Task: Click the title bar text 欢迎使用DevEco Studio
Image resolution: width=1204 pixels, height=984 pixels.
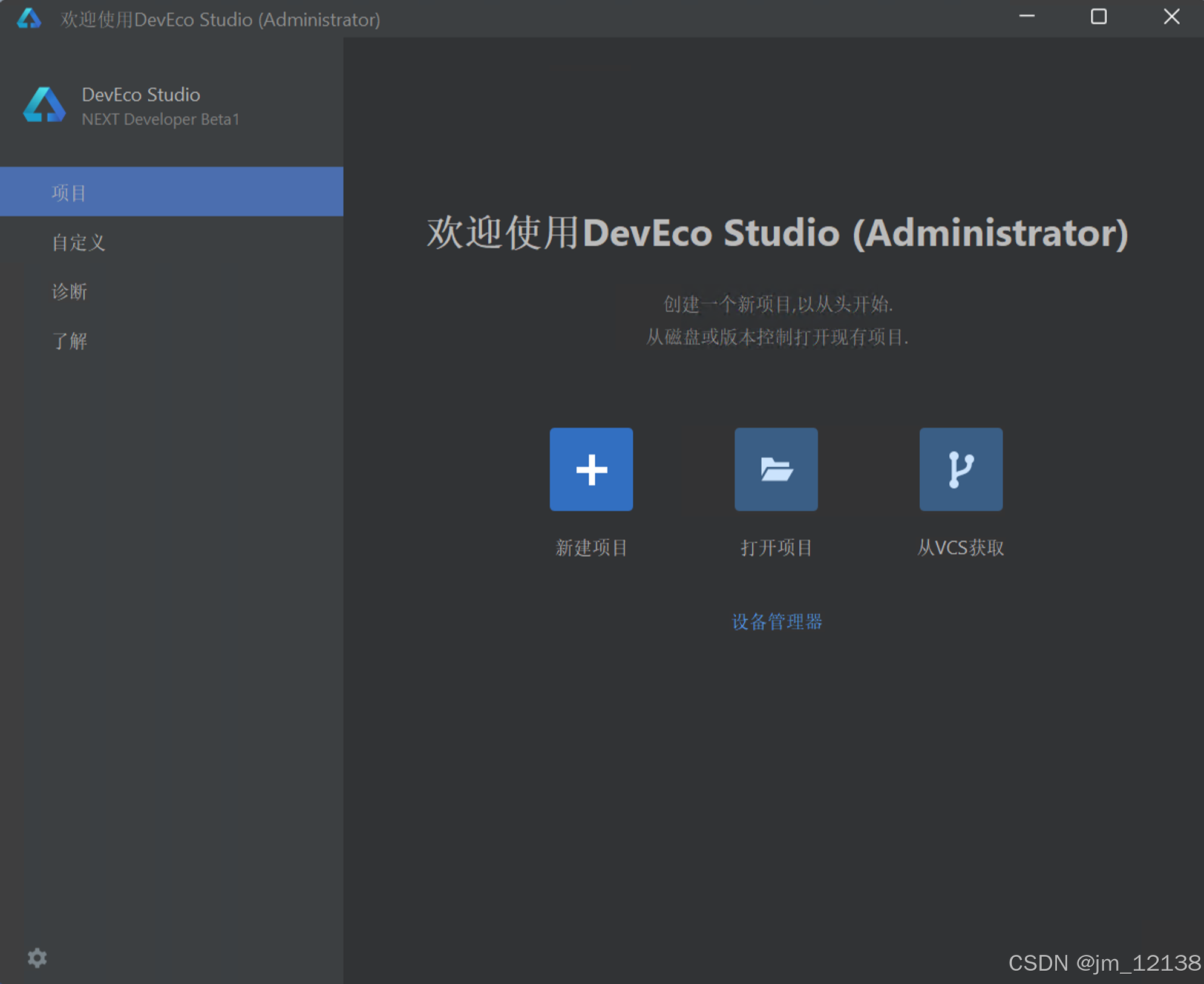Action: [220, 19]
